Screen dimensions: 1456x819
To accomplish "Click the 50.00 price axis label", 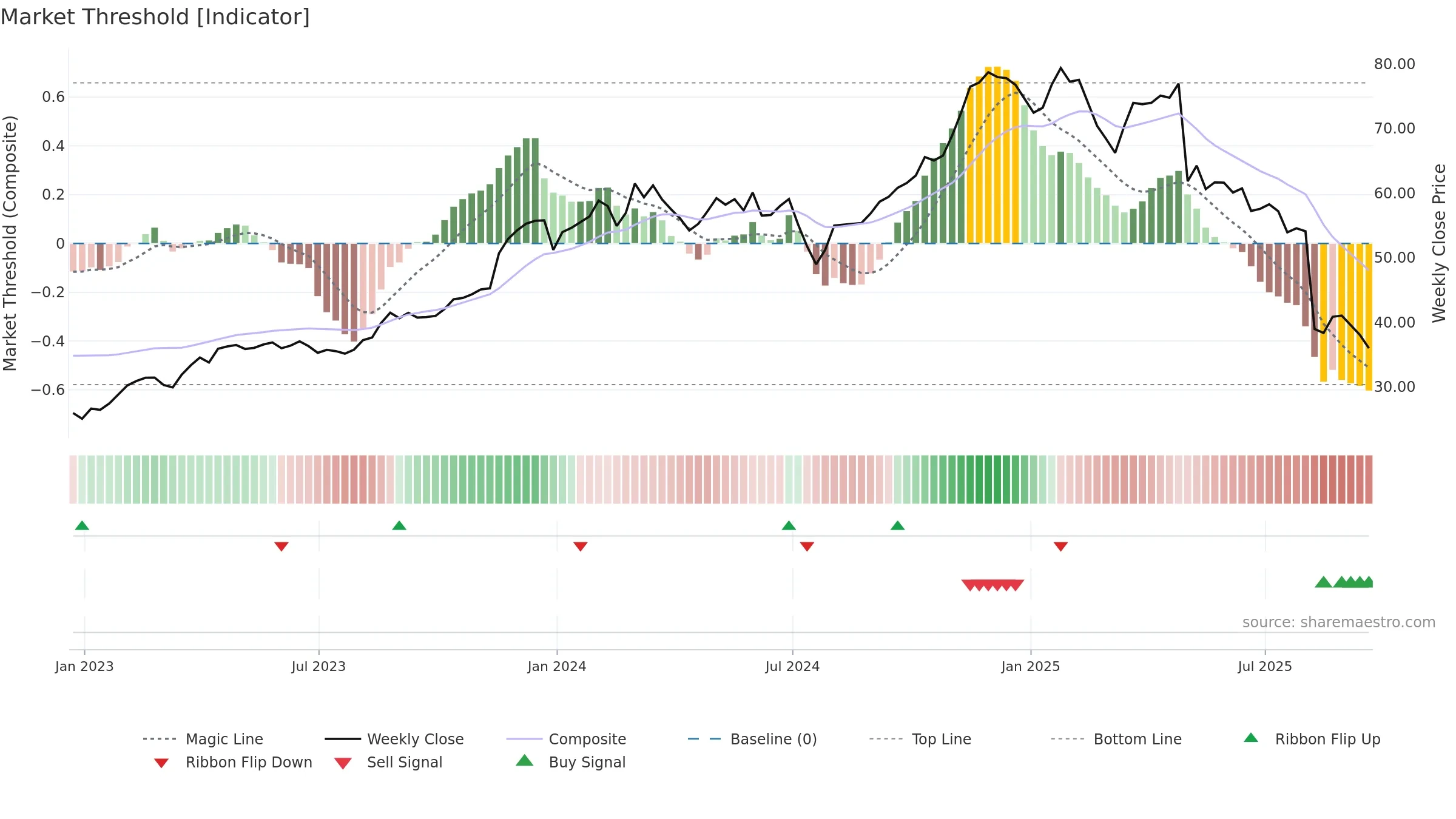I will 1395,258.
